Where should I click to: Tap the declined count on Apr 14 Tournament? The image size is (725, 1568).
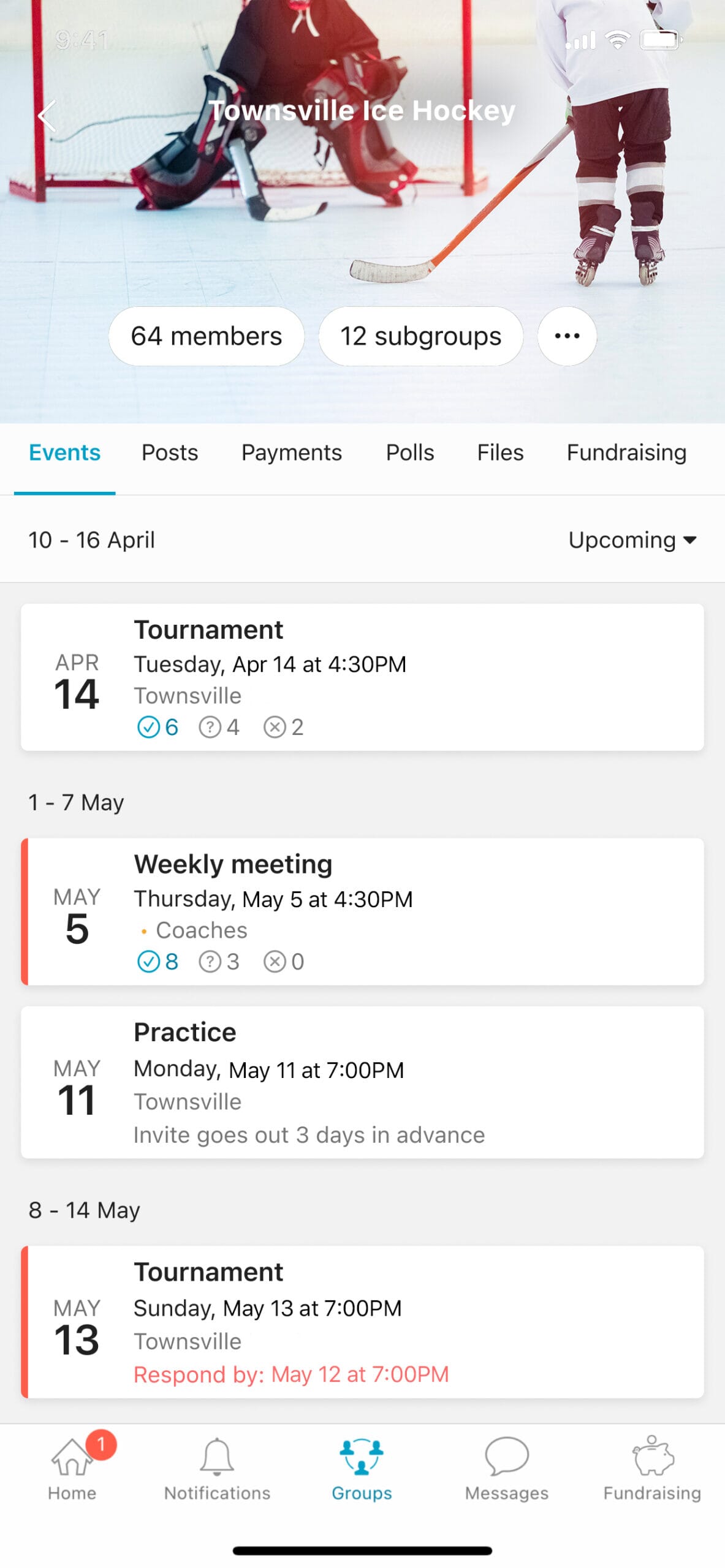click(284, 727)
